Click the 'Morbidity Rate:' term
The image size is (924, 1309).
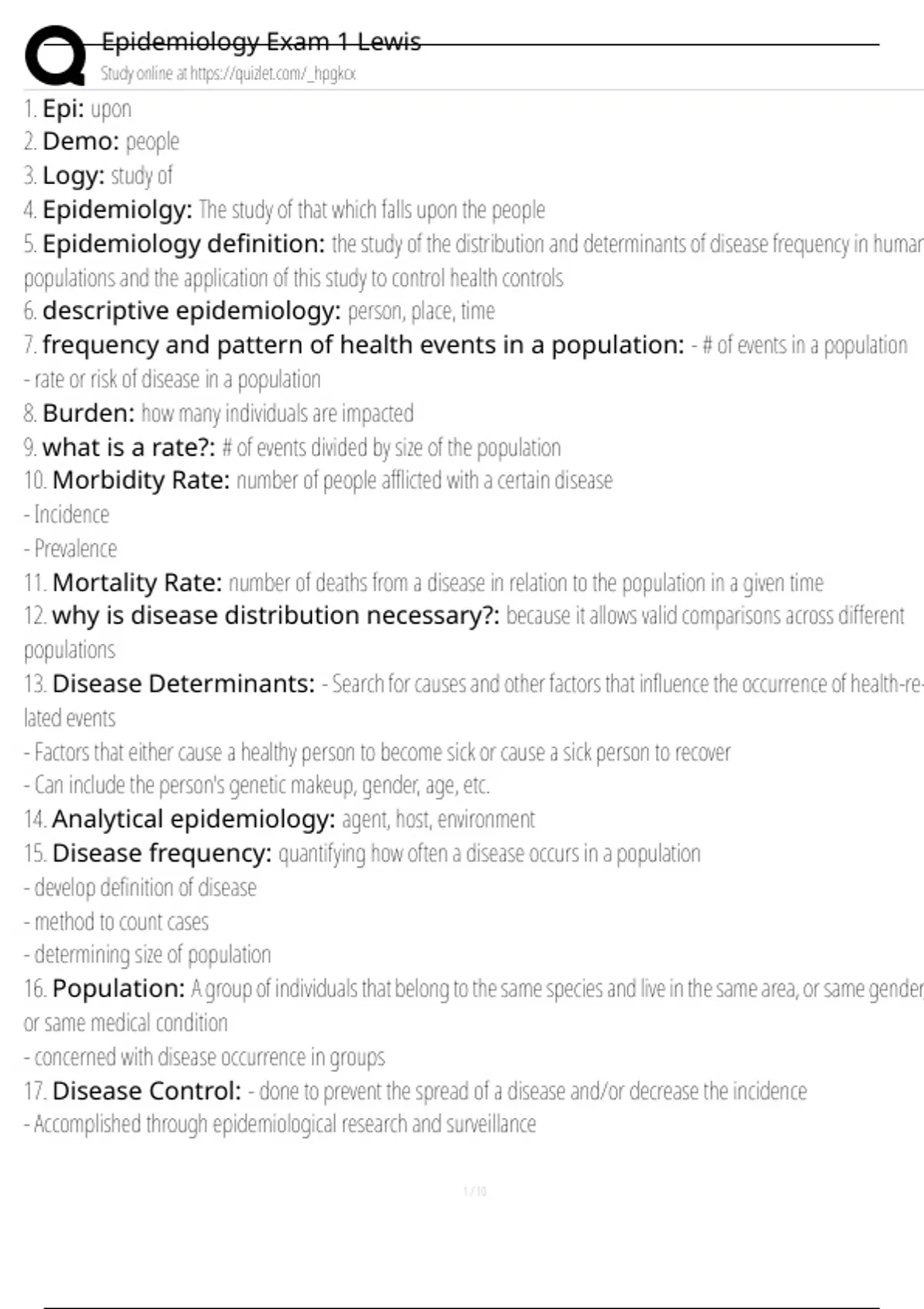141,480
